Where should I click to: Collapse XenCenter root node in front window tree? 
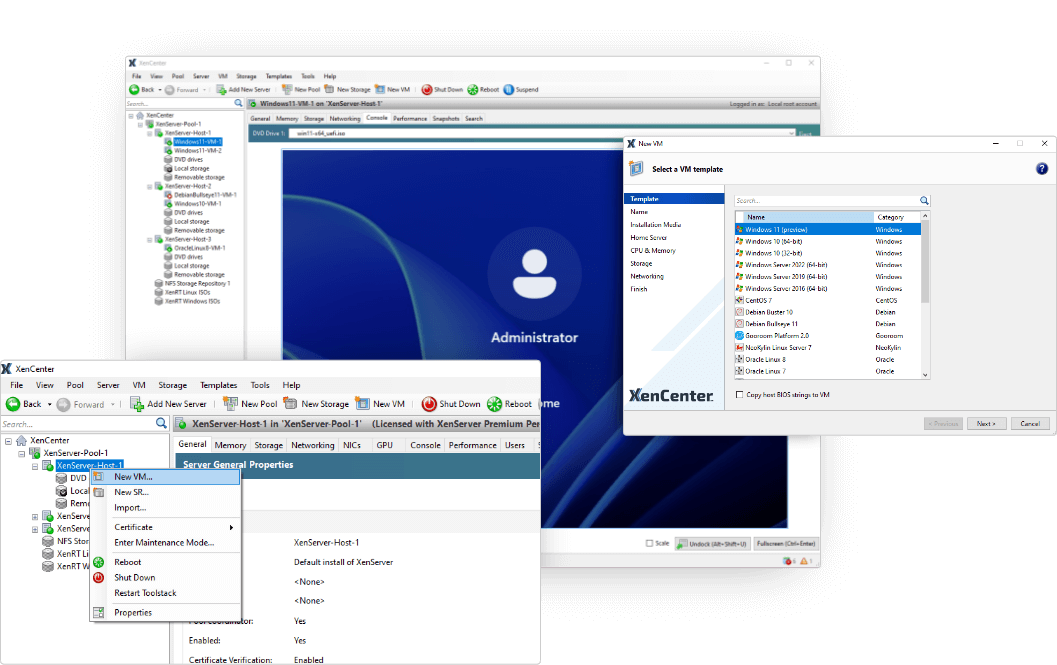click(x=8, y=441)
